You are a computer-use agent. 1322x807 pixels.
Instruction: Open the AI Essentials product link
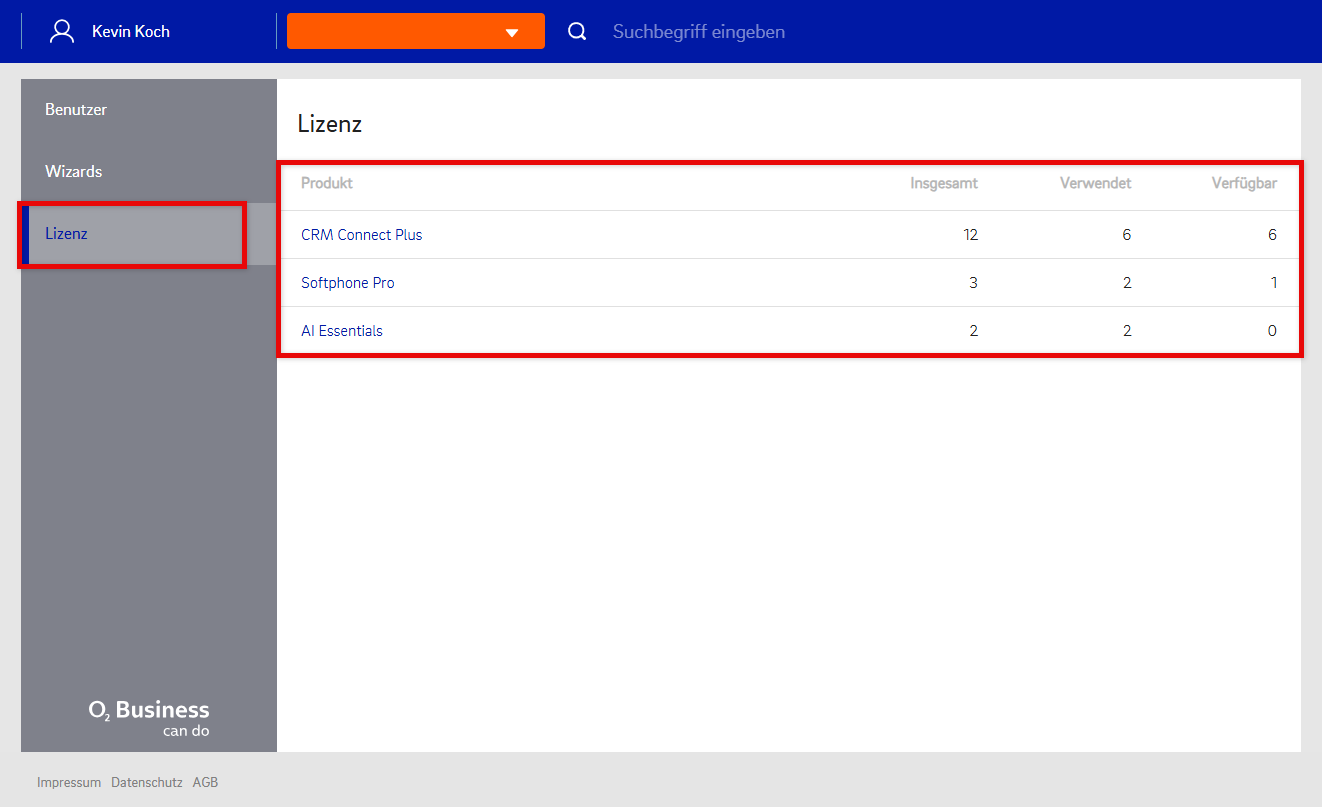pyautogui.click(x=342, y=331)
